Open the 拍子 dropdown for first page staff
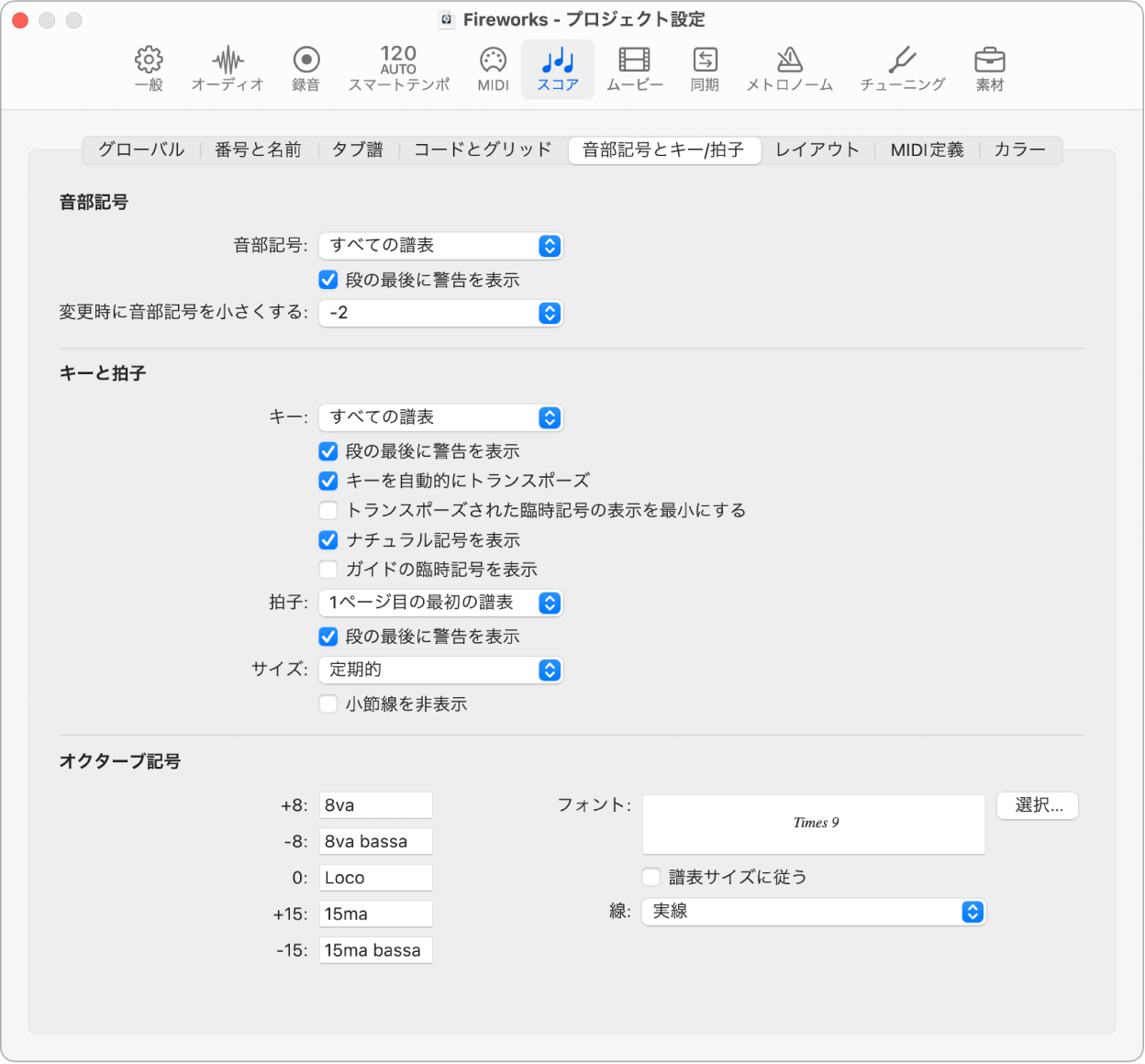Screen dimensions: 1145x1064 click(440, 603)
